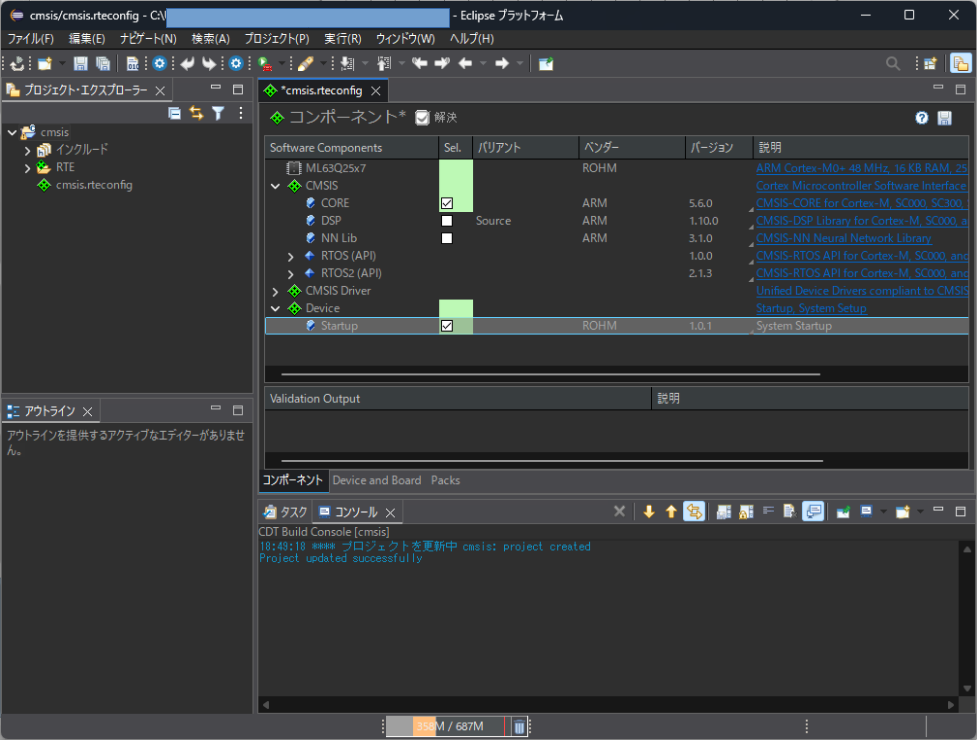Open the Startup, System Setup link
The height and width of the screenshot is (740, 977).
[x=811, y=308]
